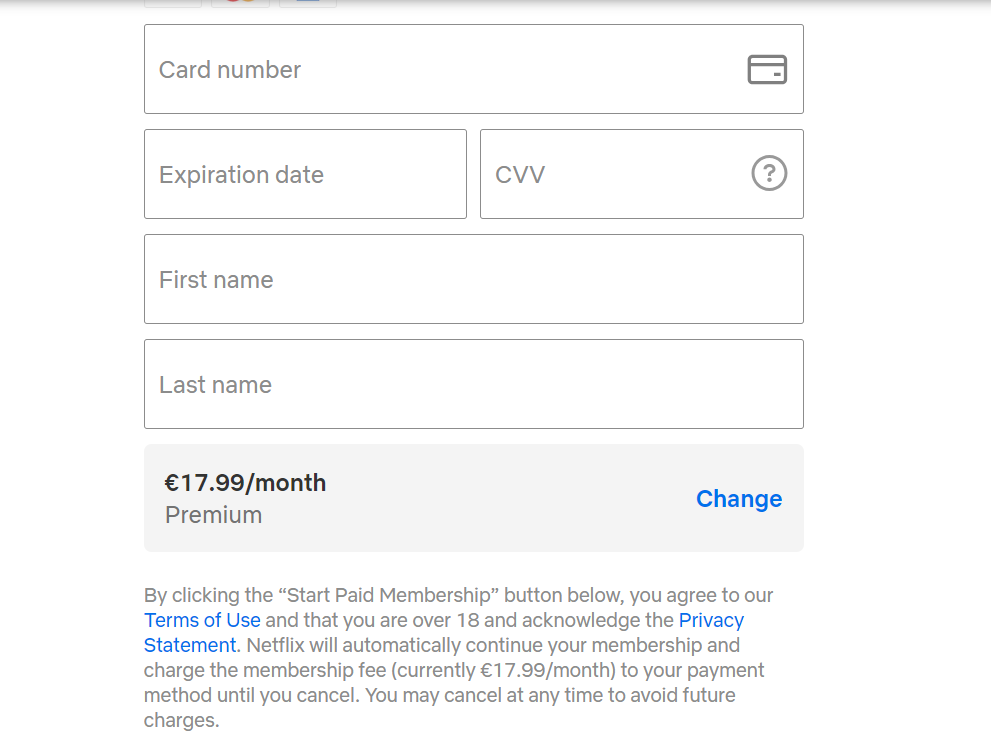991x753 pixels.
Task: Focus the First name text box
Action: [474, 279]
